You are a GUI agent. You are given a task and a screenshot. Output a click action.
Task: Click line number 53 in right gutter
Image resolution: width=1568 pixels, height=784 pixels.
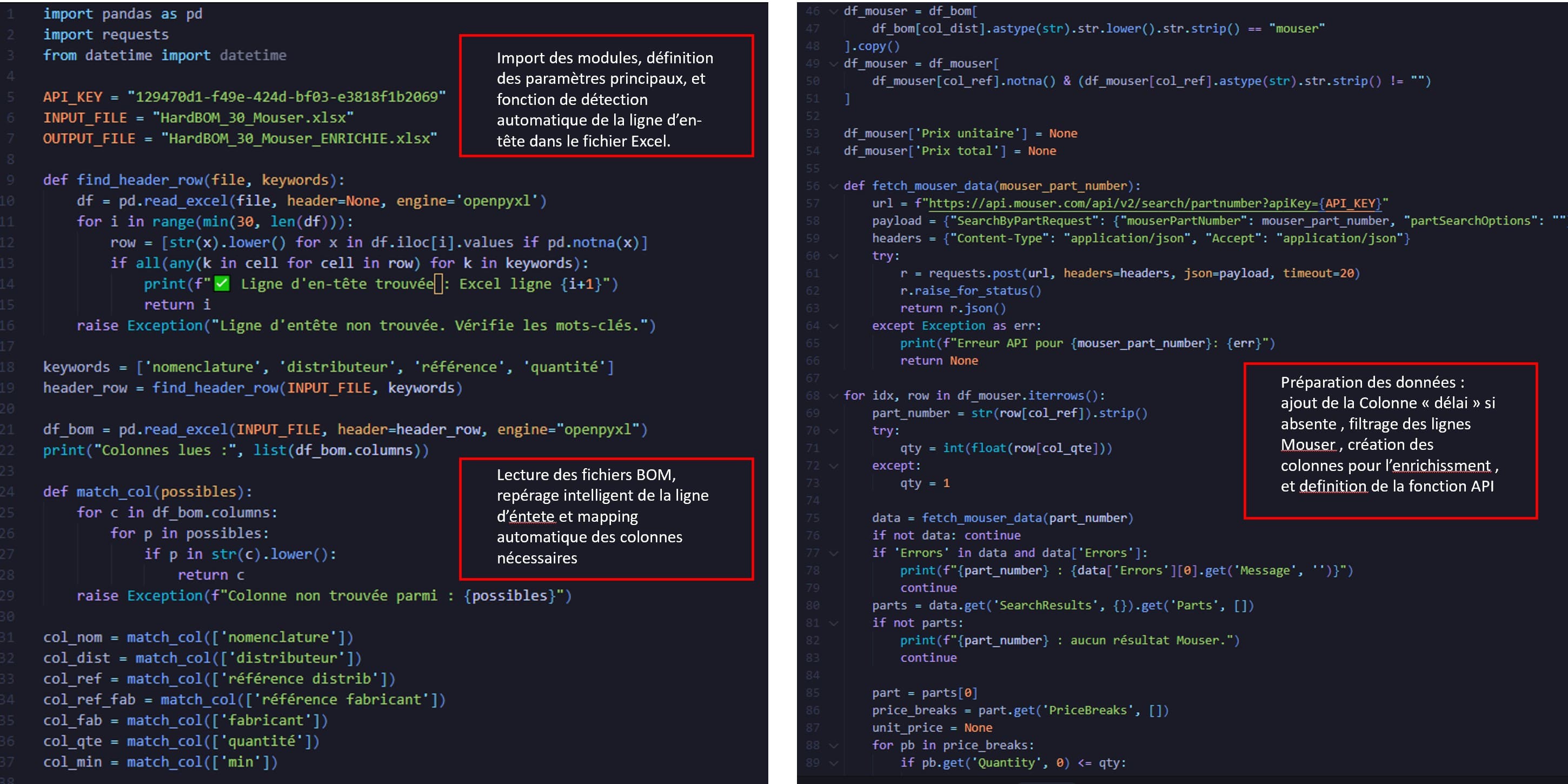click(813, 134)
